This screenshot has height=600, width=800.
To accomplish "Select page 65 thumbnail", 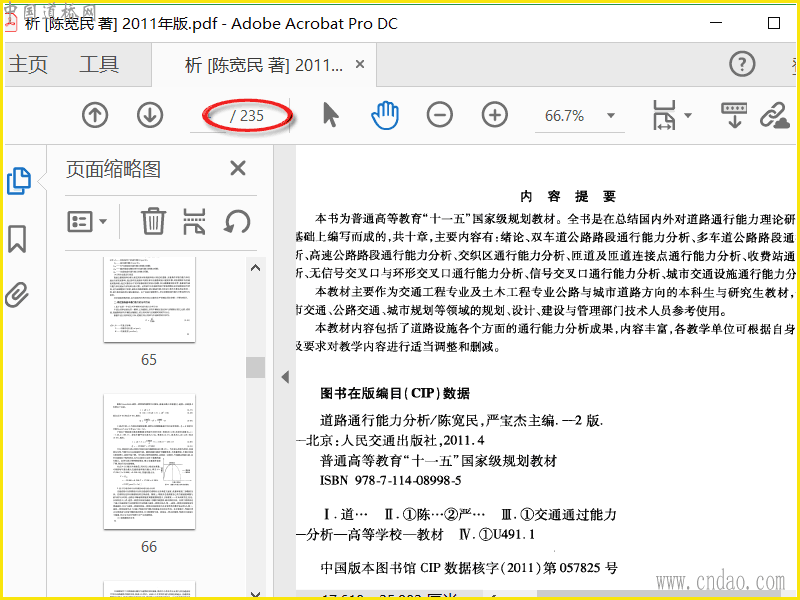I will coord(149,299).
